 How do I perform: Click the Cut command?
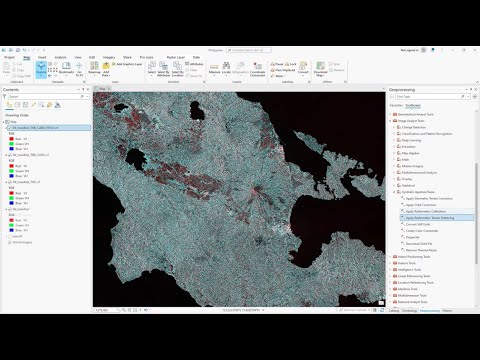[17, 64]
